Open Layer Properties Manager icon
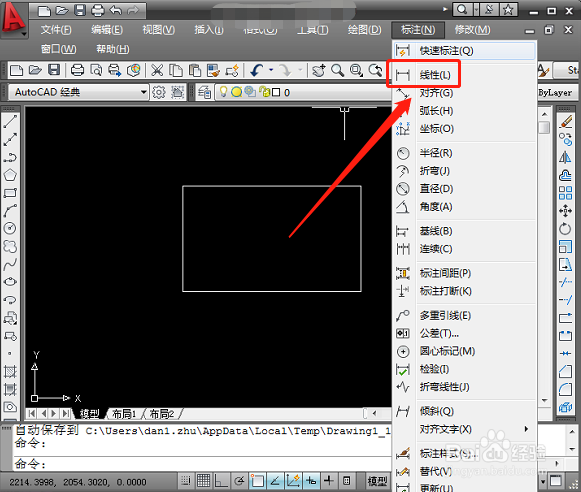 coord(204,92)
